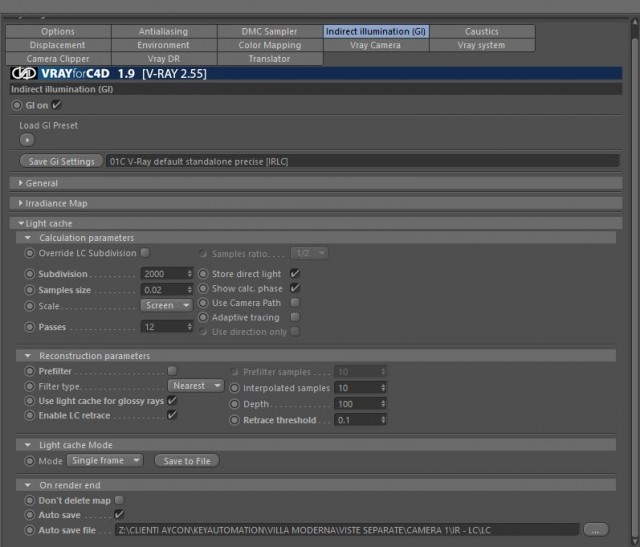The image size is (640, 547).
Task: Uncheck Enable LC retrace
Action: [172, 415]
